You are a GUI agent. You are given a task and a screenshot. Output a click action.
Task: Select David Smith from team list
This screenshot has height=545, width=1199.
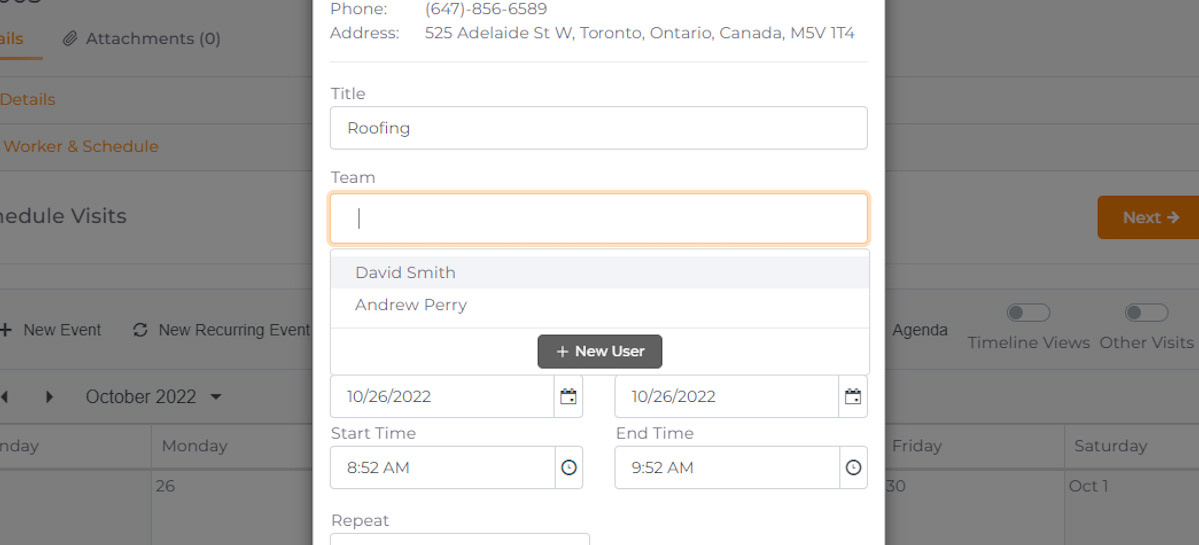[600, 273]
